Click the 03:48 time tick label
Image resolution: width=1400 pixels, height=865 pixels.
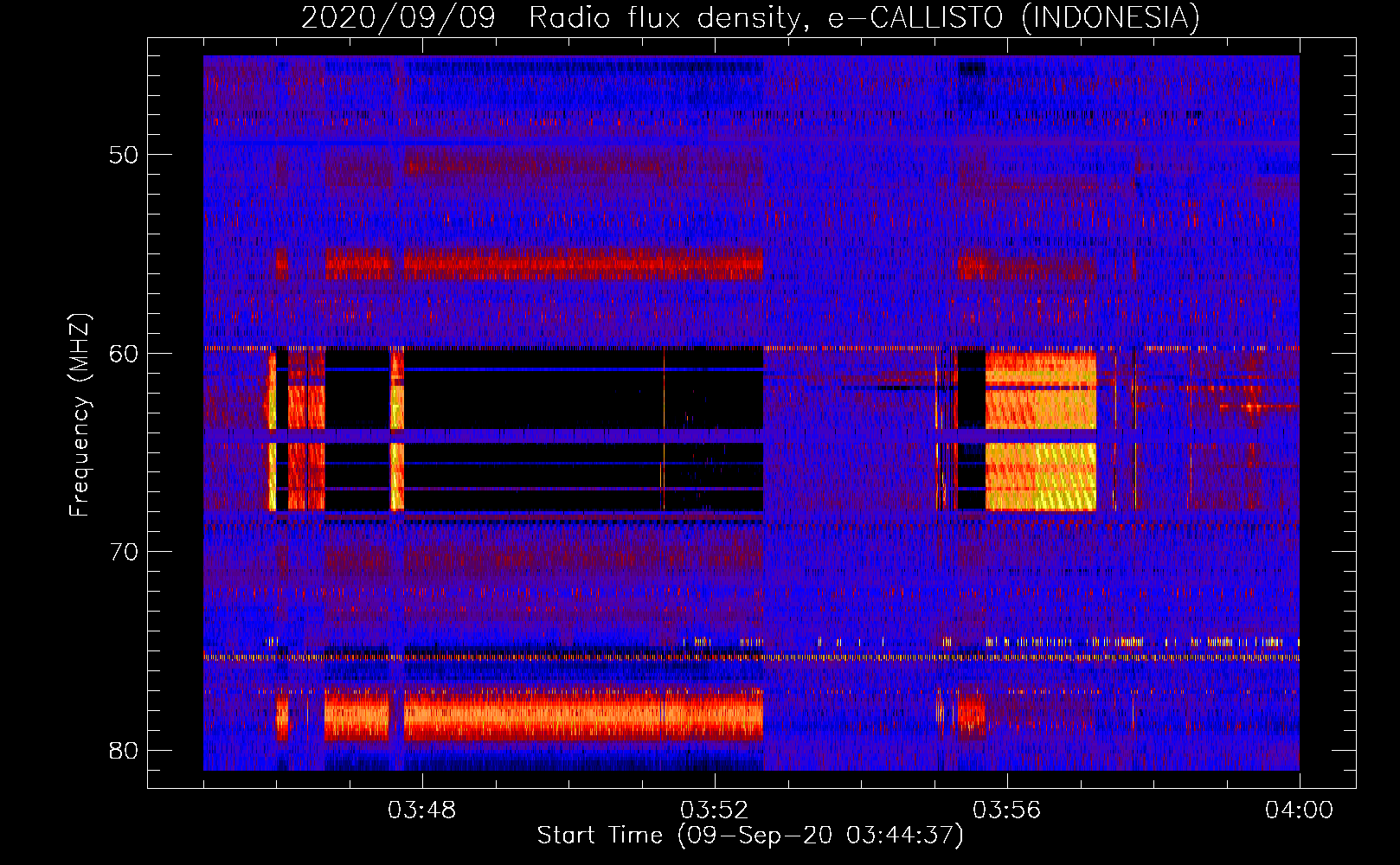(x=422, y=811)
